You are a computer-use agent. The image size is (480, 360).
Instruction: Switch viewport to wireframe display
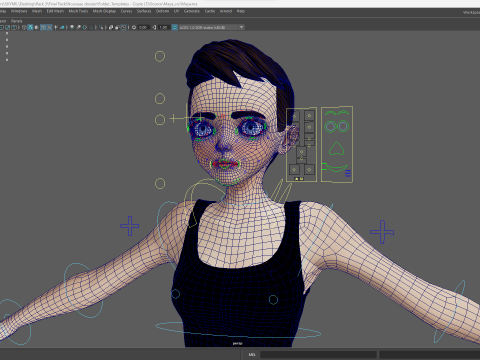(24, 27)
